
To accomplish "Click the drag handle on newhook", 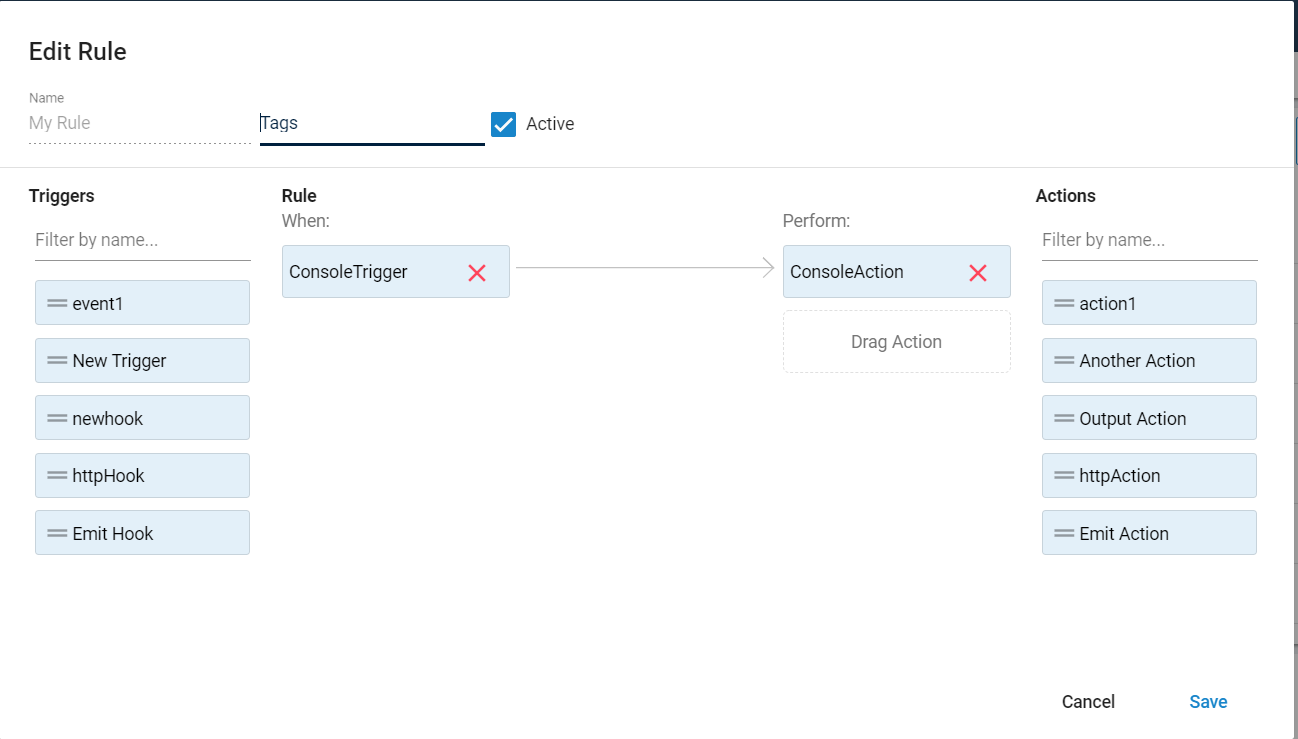I will point(57,418).
